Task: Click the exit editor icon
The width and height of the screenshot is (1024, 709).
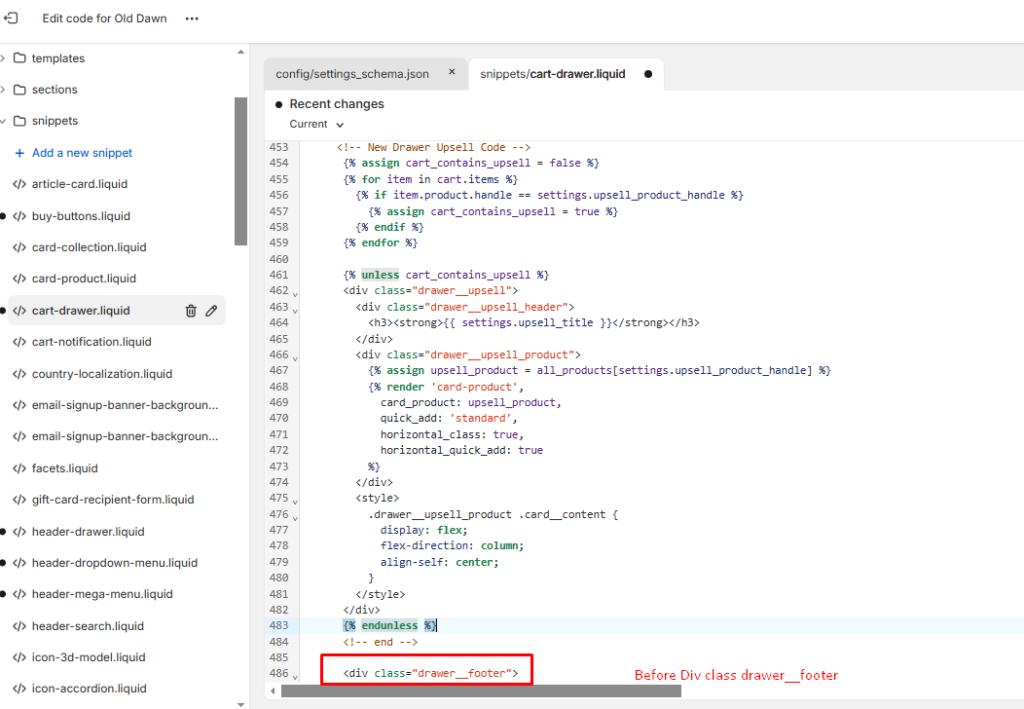Action: tap(11, 18)
